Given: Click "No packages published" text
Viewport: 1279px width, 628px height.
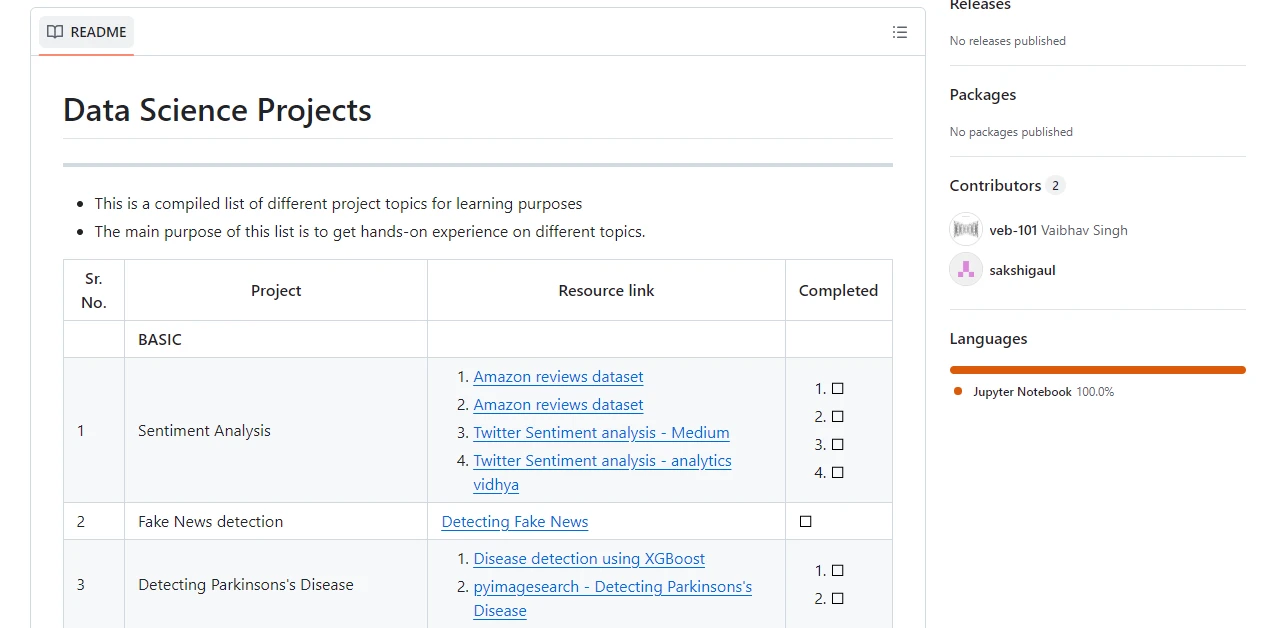Looking at the screenshot, I should tap(1011, 132).
